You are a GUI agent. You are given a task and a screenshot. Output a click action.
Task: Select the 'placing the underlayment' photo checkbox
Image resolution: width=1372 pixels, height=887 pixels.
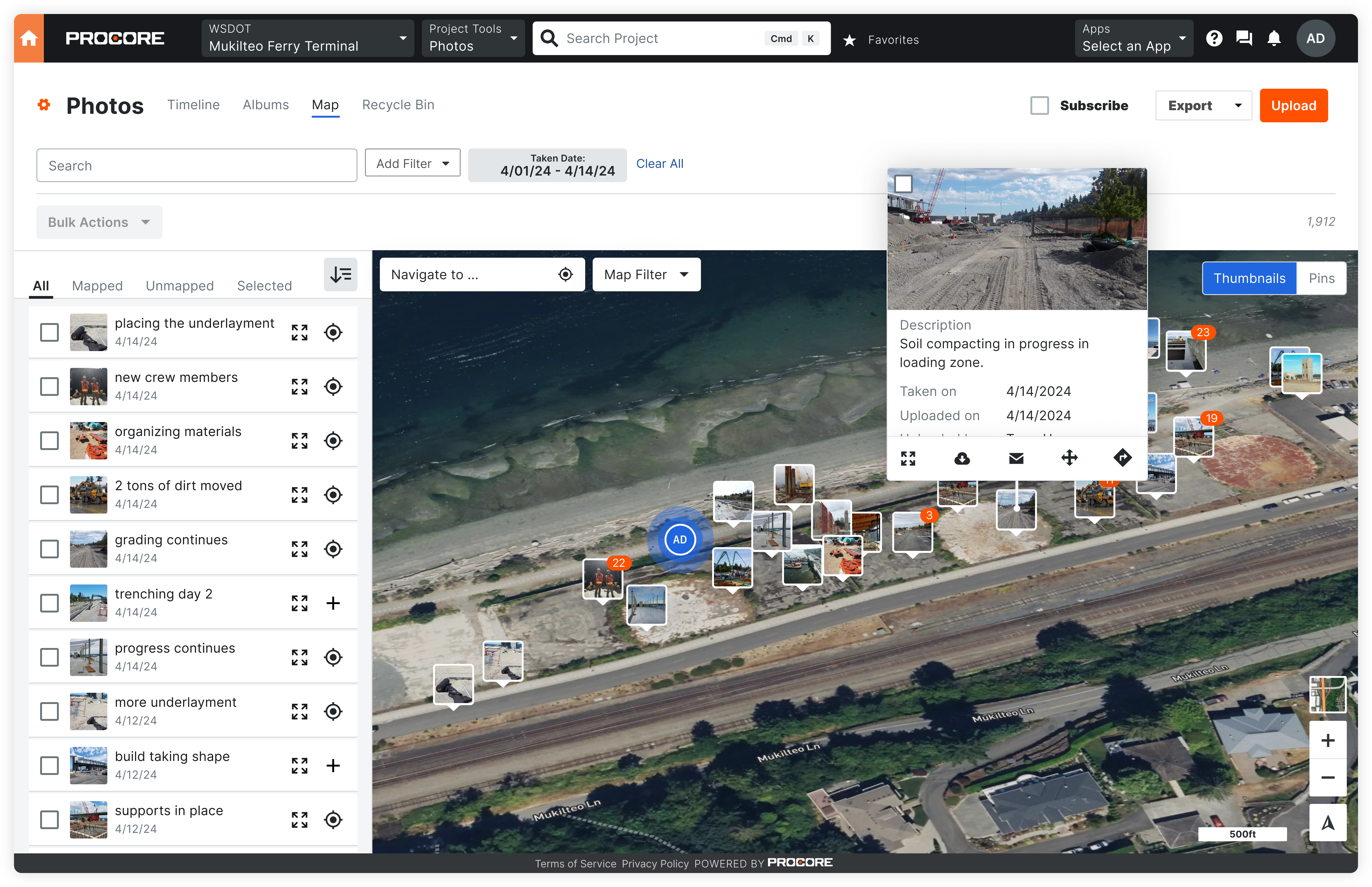pos(49,332)
